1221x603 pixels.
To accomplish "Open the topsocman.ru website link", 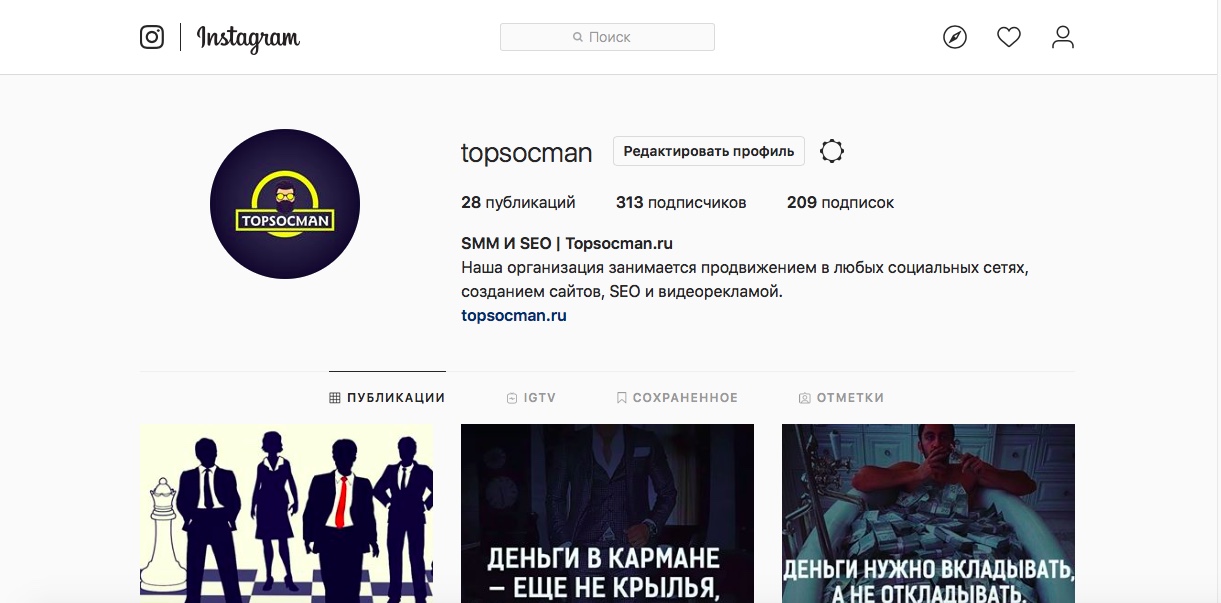I will click(x=514, y=315).
